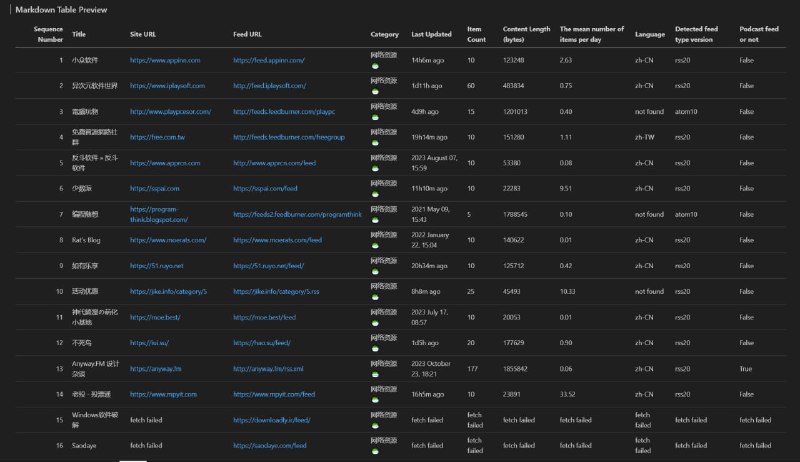Select the Markdown Table Preview tab

point(62,9)
